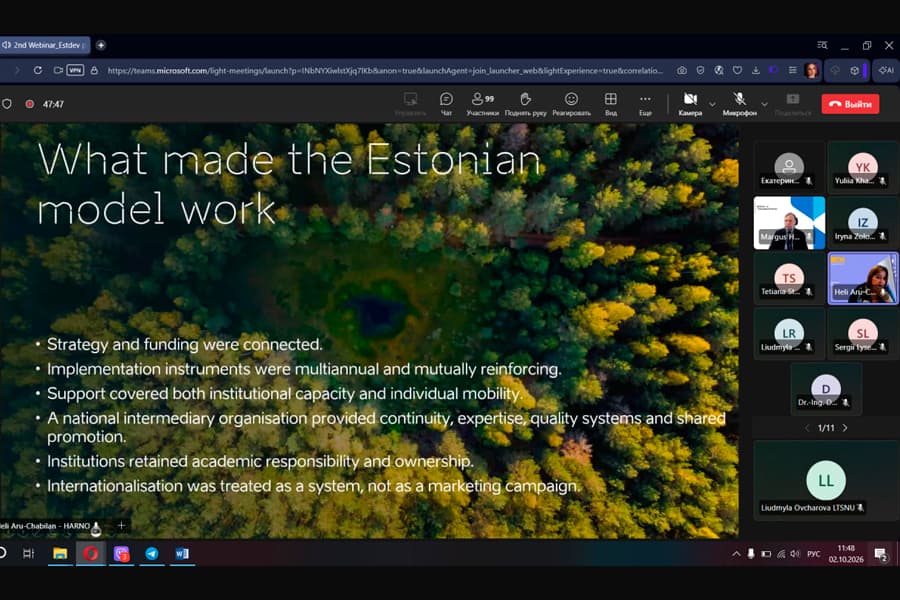Image resolution: width=900 pixels, height=600 pixels.
Task: Click the browser reload icon
Action: [x=38, y=70]
